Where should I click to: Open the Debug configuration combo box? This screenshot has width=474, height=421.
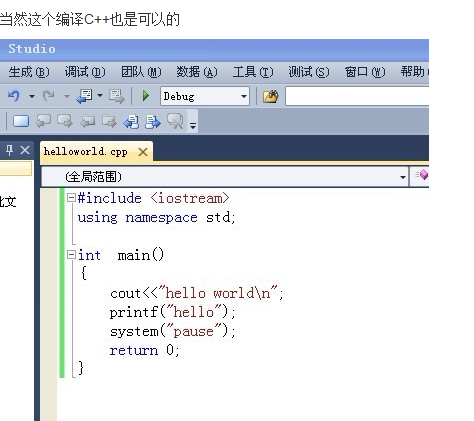pos(205,96)
